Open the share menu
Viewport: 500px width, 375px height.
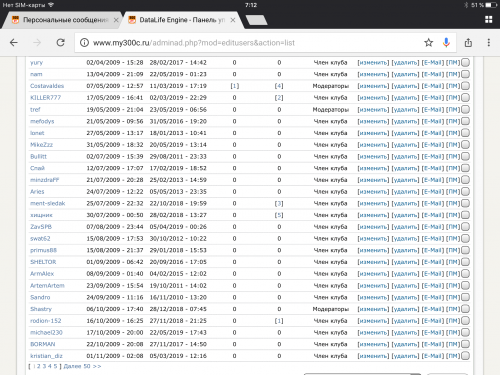click(x=468, y=43)
